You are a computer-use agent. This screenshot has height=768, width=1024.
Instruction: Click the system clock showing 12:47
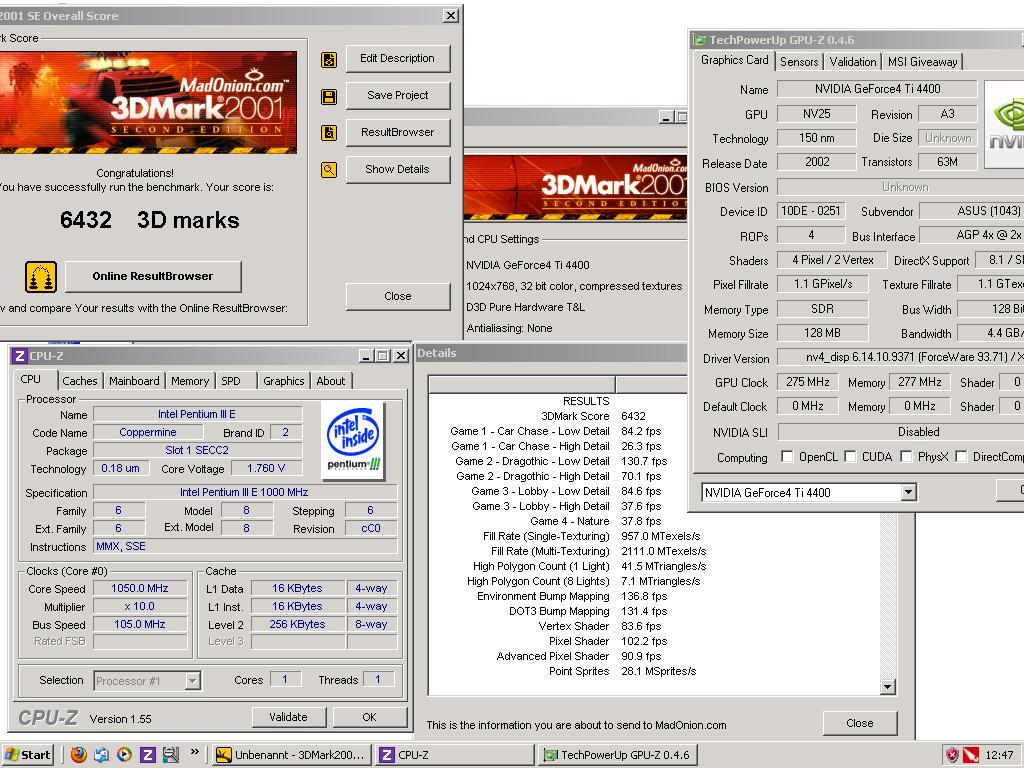point(999,756)
